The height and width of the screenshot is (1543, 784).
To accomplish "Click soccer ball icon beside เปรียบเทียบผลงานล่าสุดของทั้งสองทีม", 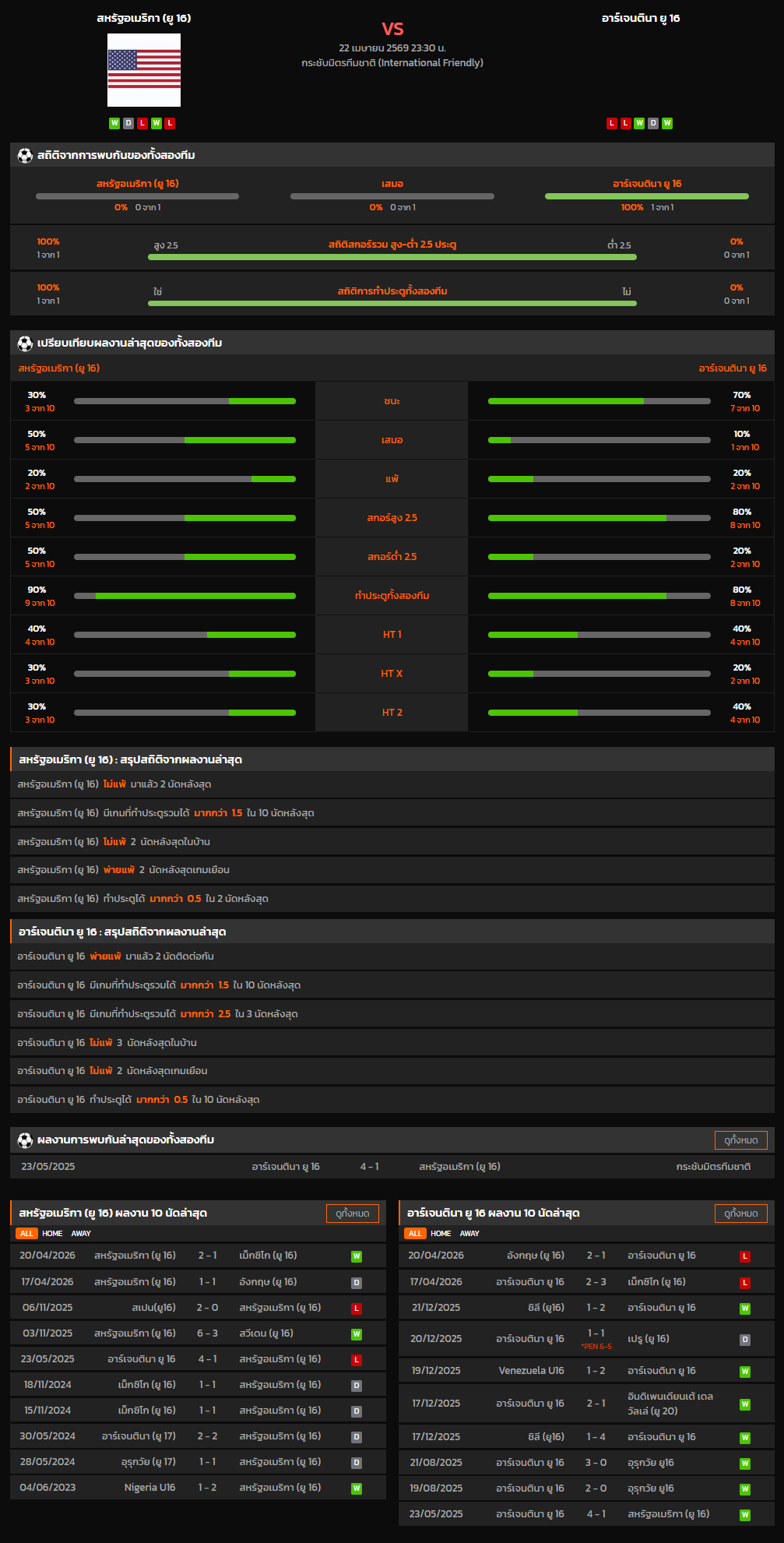I will point(25,343).
